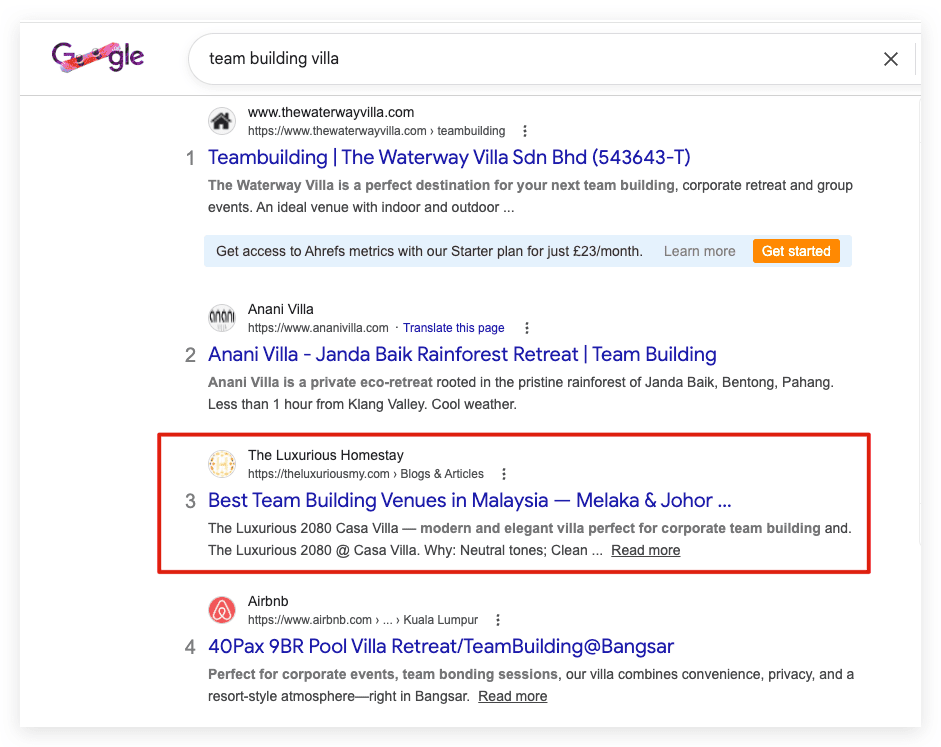Open the Best Team Building Venues in Malaysia result
The width and height of the screenshot is (941, 747).
click(x=469, y=500)
